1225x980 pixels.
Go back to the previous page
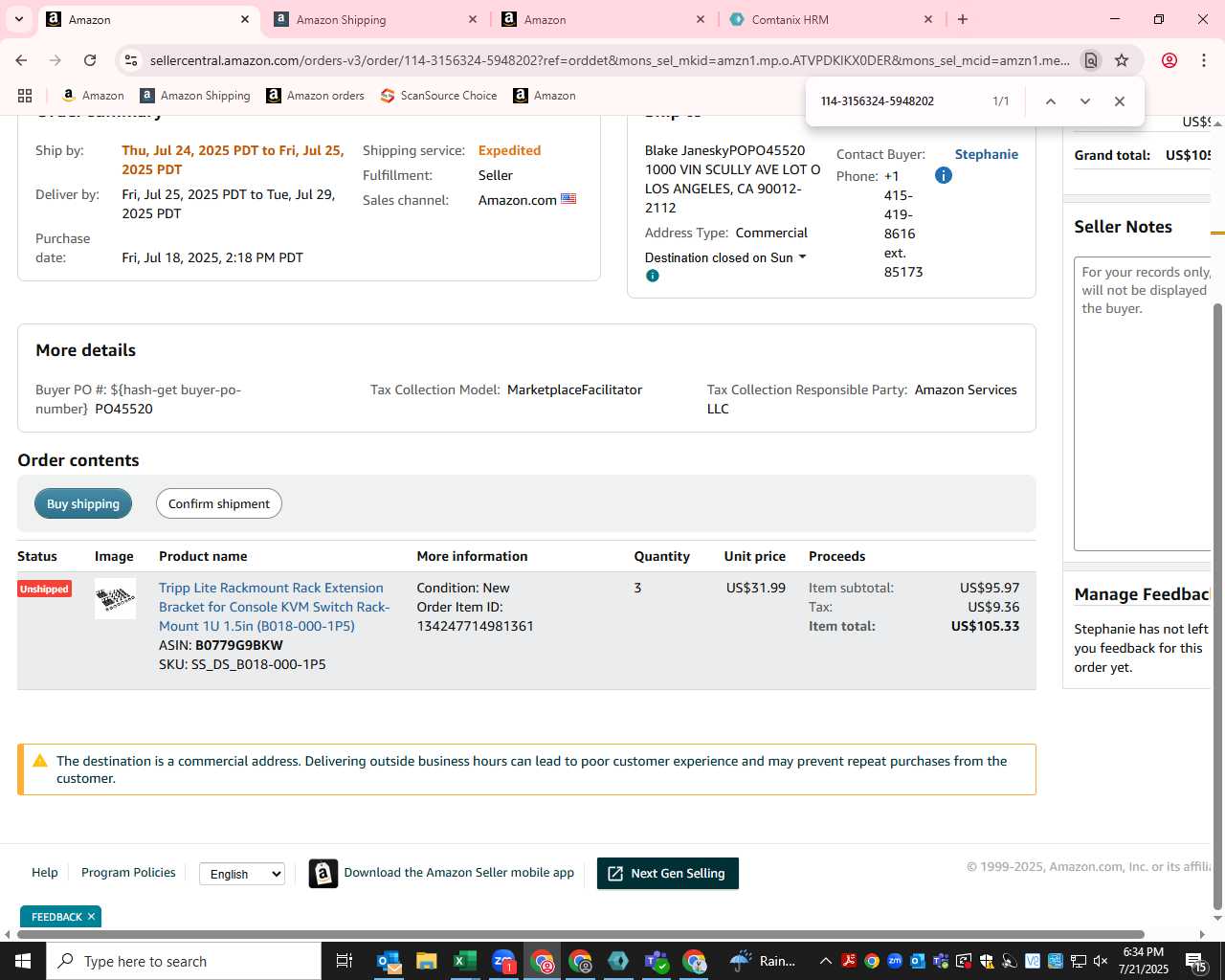[21, 60]
